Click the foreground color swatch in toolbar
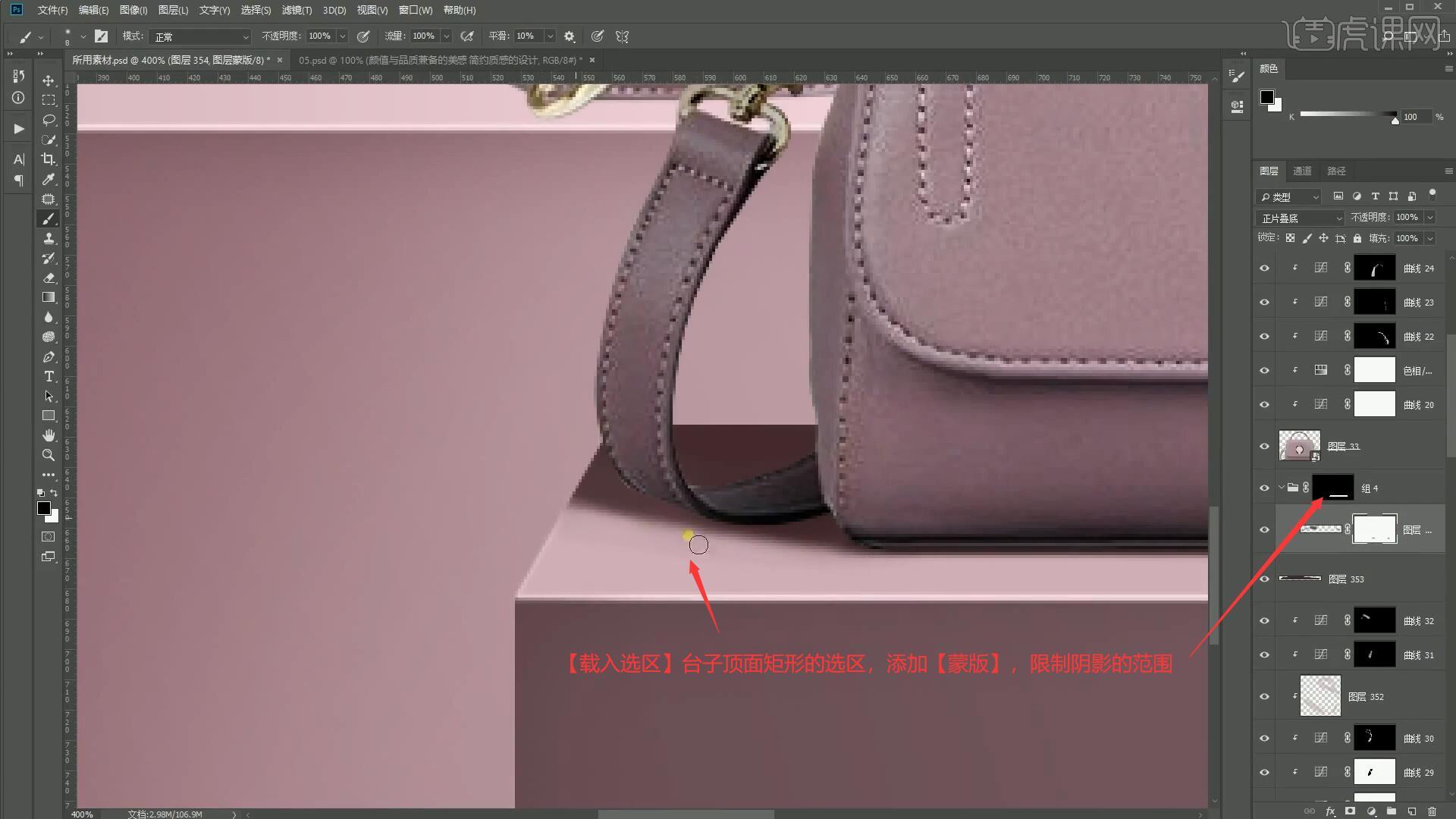 [x=44, y=508]
